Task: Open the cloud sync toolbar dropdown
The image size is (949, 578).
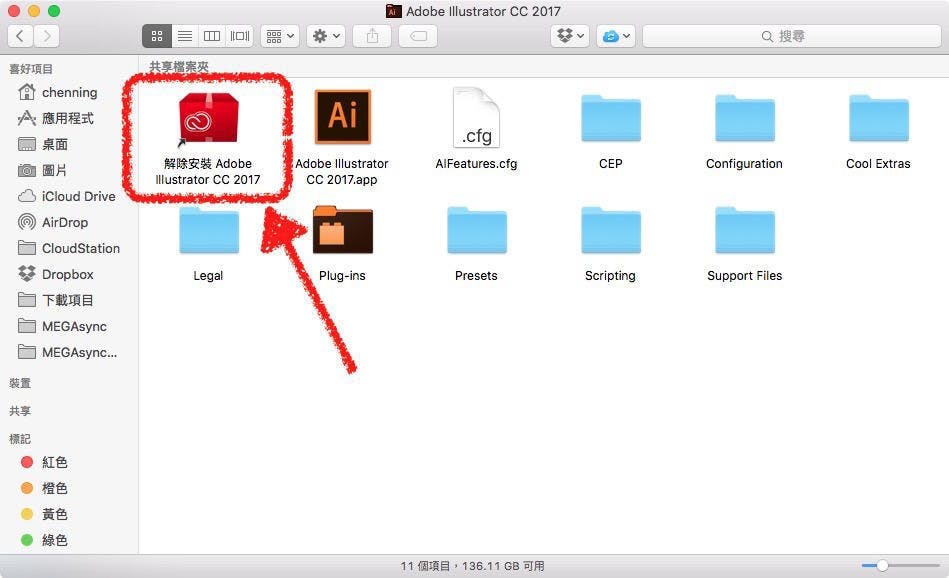Action: (616, 36)
